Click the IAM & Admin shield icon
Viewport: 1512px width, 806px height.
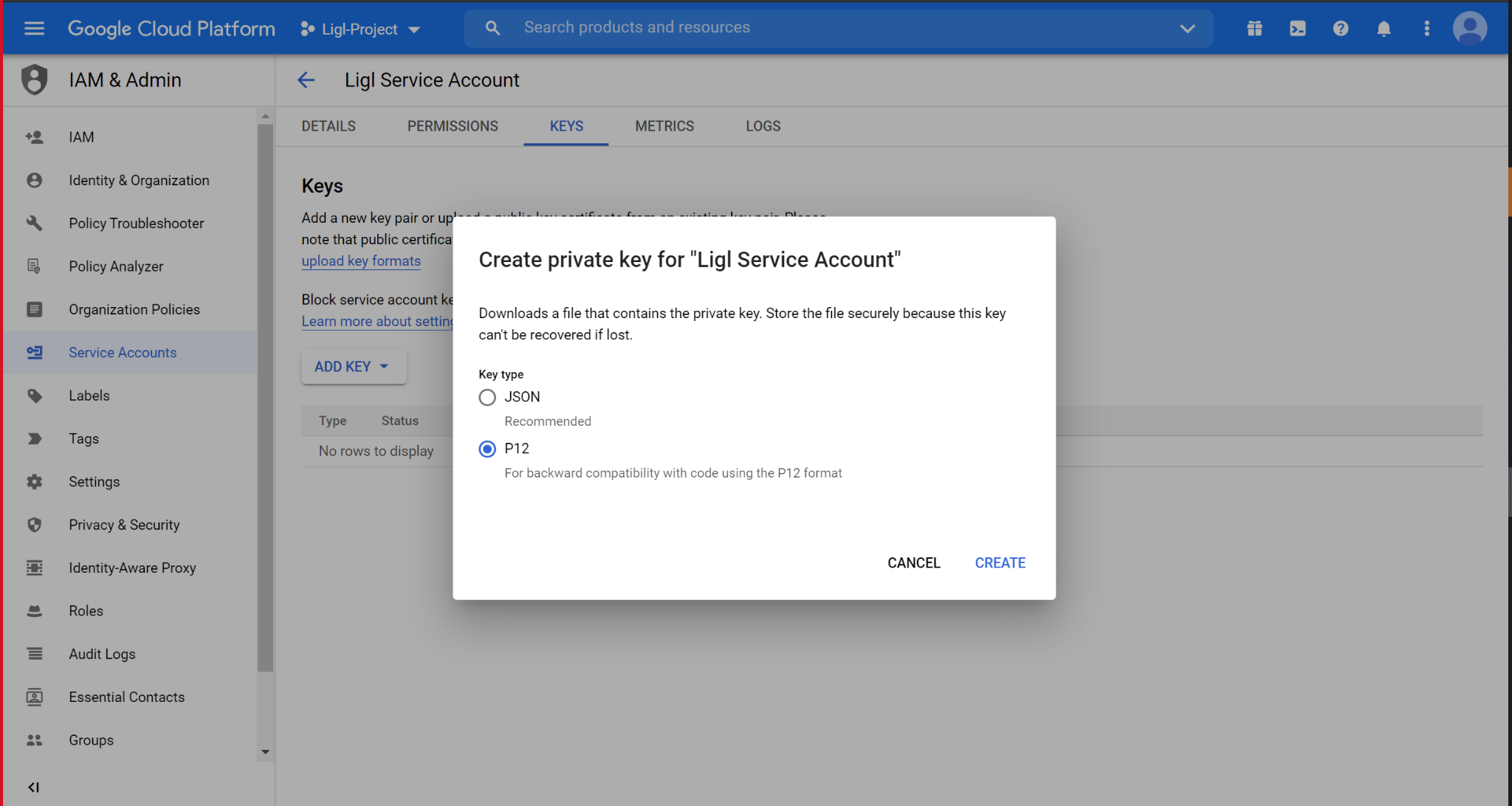34,80
